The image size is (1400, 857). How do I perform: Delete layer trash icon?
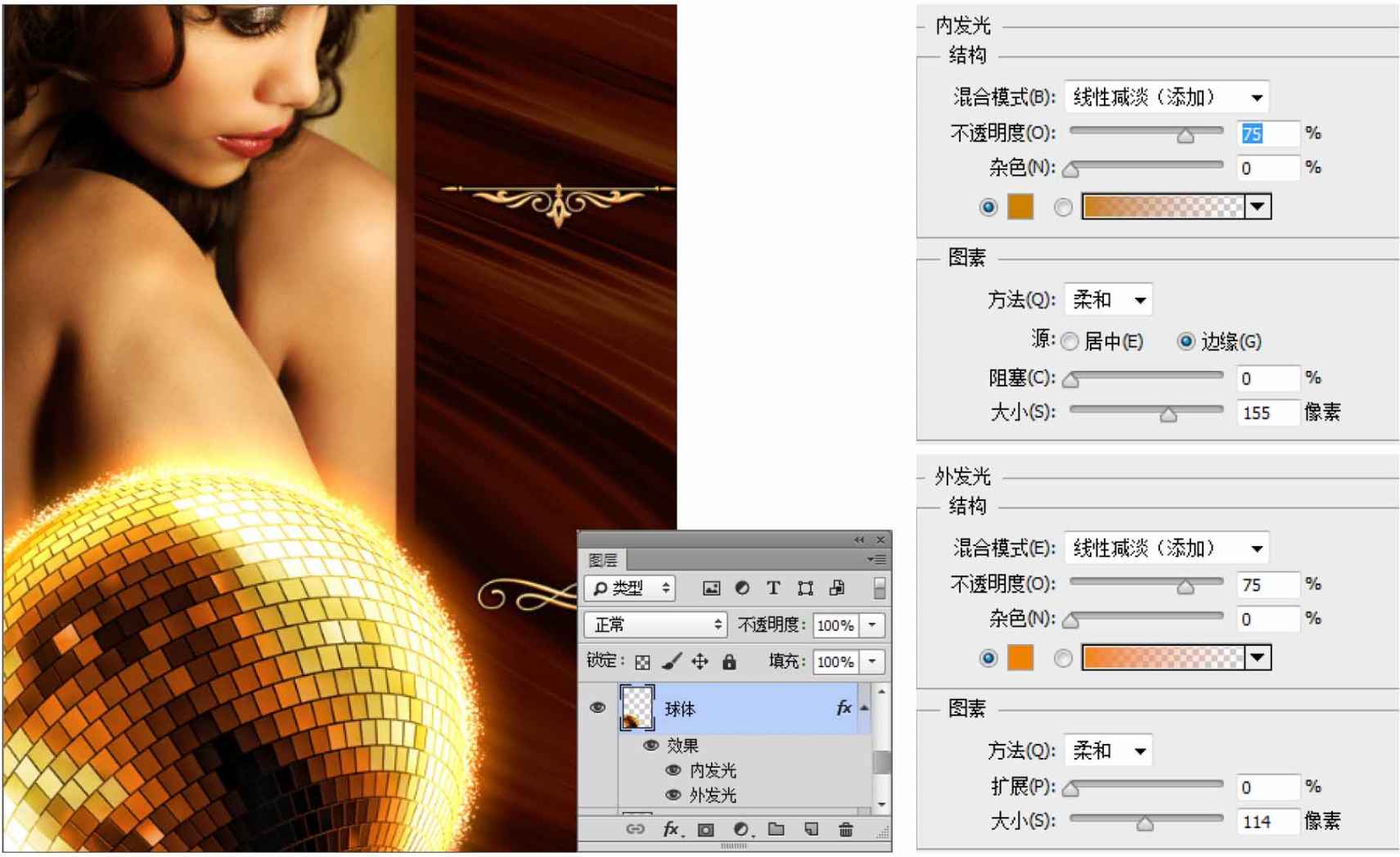(846, 829)
